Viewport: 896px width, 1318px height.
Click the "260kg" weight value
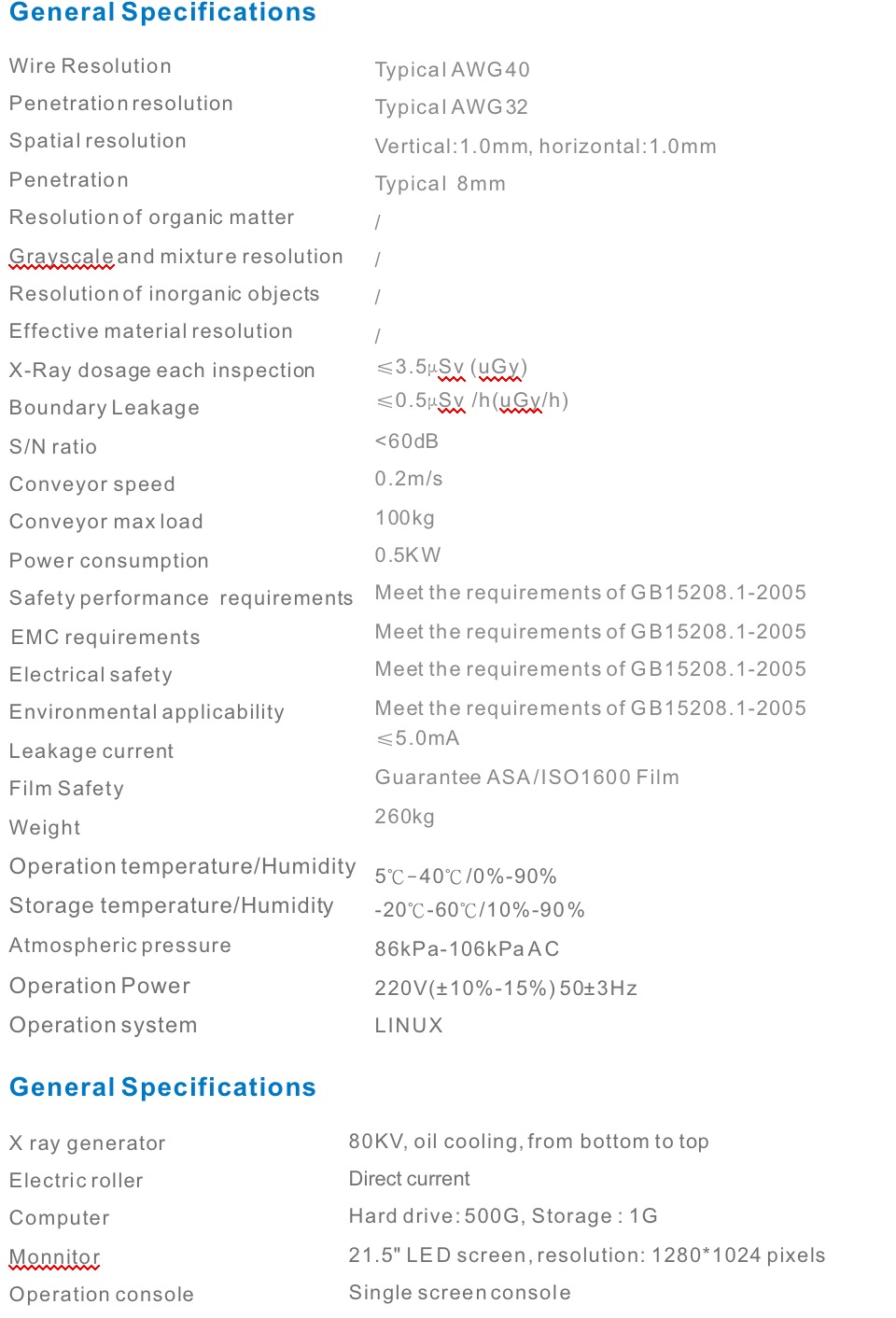coord(404,817)
